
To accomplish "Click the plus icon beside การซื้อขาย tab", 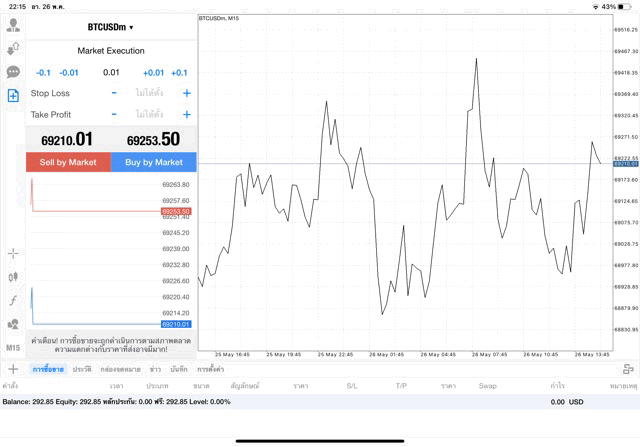I will 13,369.
